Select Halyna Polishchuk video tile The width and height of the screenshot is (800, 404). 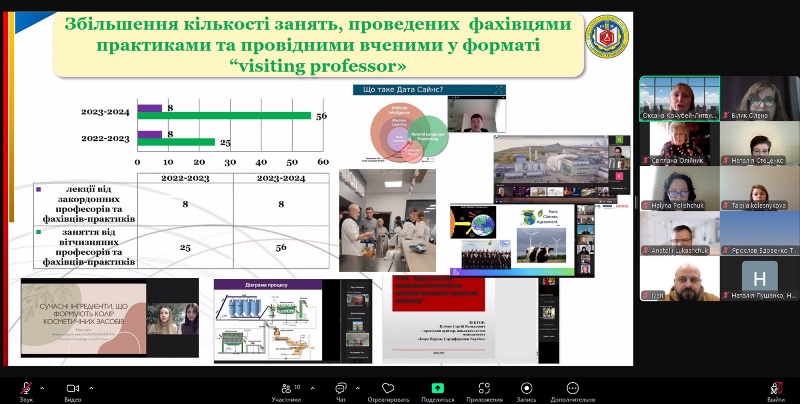tap(680, 188)
